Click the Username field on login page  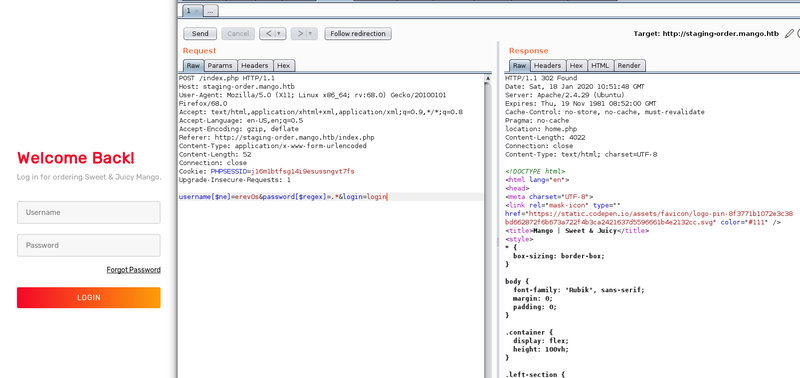89,212
